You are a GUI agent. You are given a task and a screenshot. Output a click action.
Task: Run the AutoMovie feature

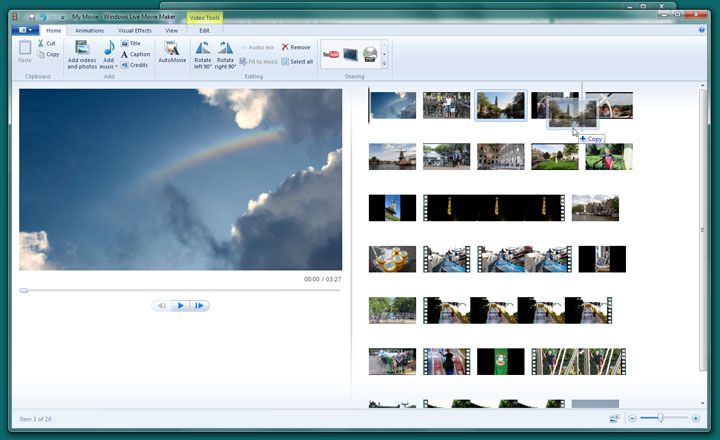click(172, 50)
